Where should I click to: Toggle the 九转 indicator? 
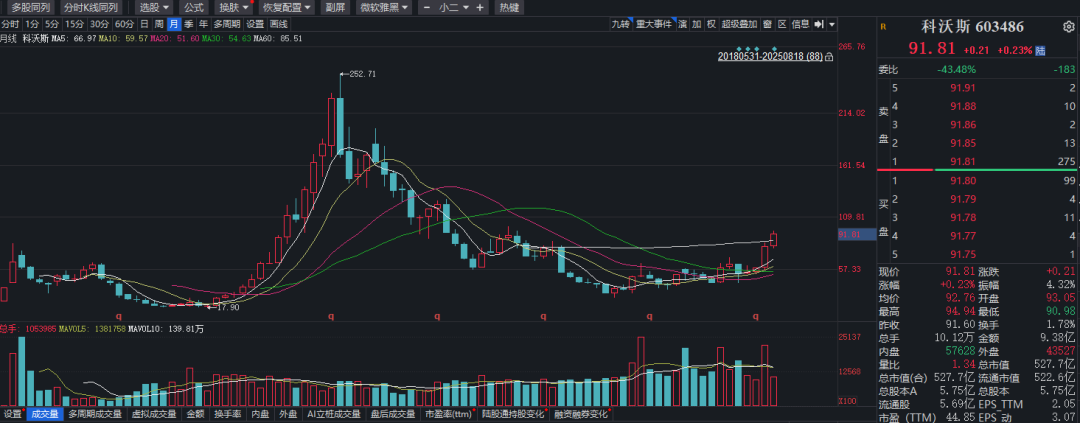[x=621, y=24]
